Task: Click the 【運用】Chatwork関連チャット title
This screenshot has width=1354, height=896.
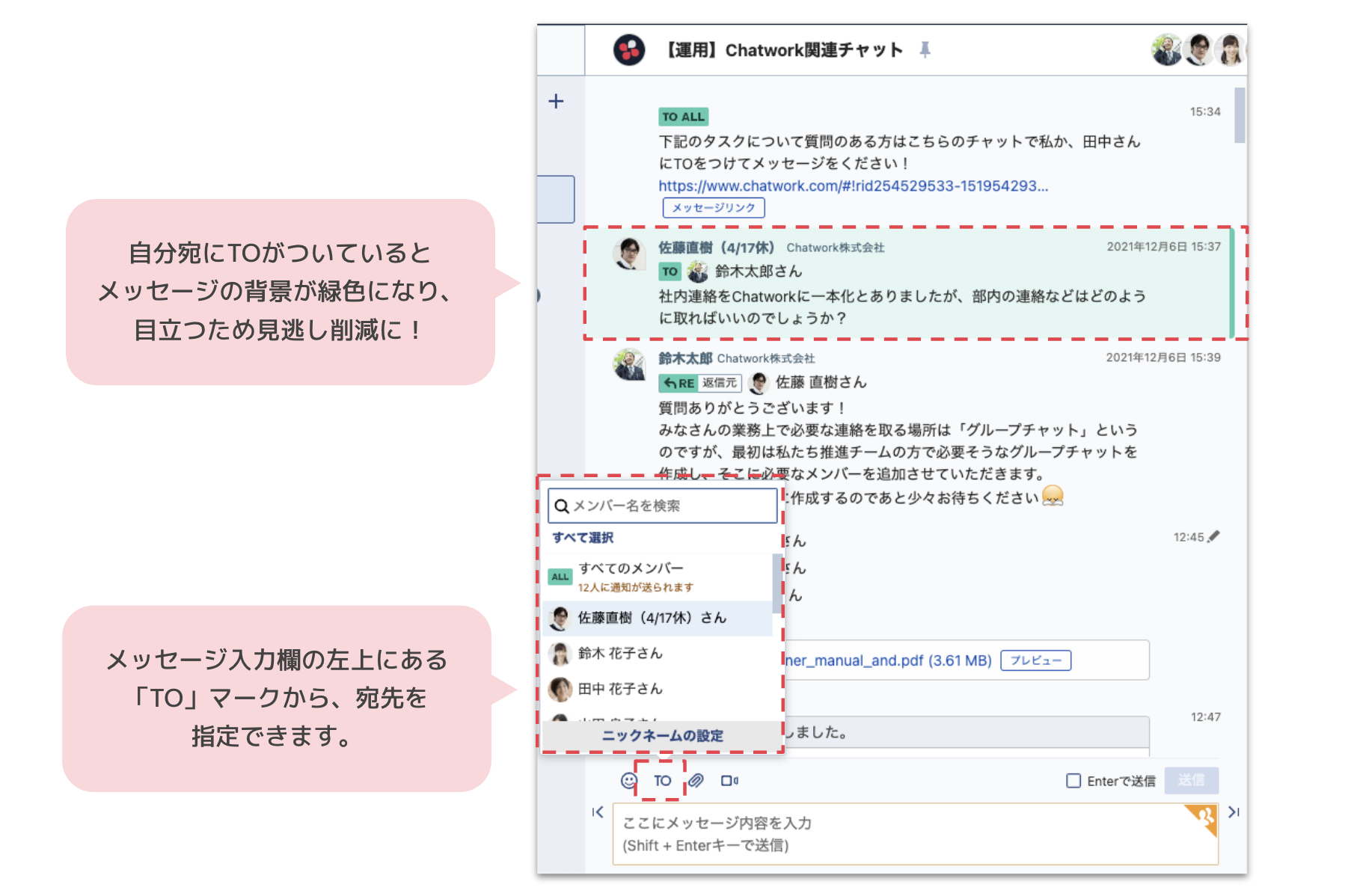Action: tap(784, 50)
